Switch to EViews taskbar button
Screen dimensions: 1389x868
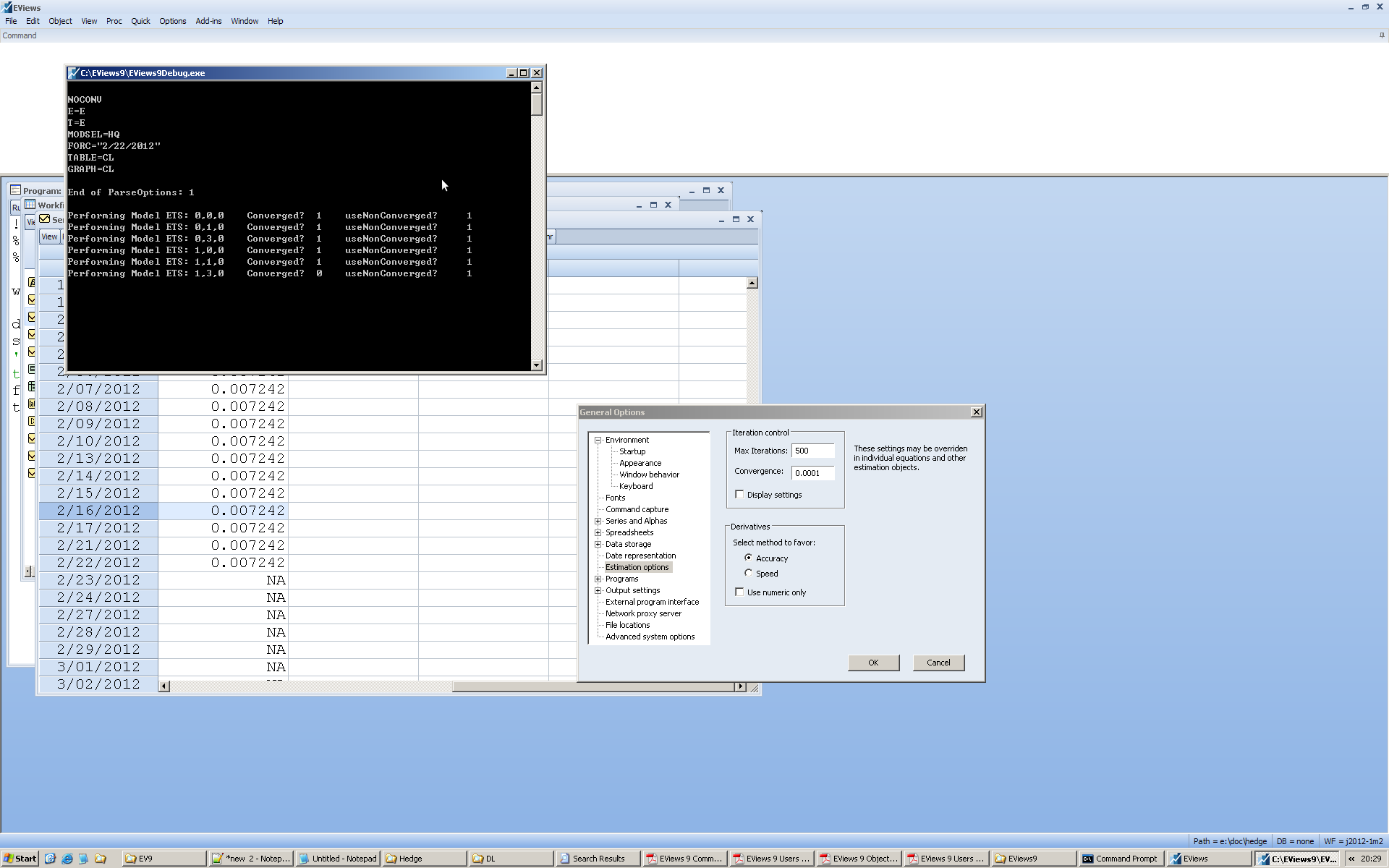[1209, 859]
